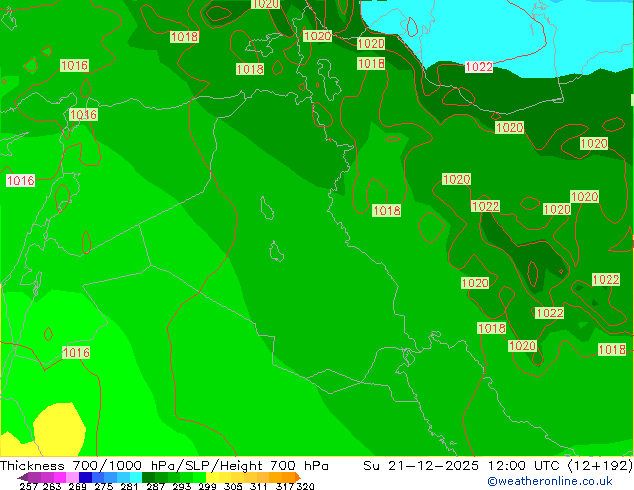Viewport: 634px width, 490px height.
Task: Click the 'Thickness 700/1000 hPa/SLP/Height 700 hPa' title
Action: coord(164,466)
